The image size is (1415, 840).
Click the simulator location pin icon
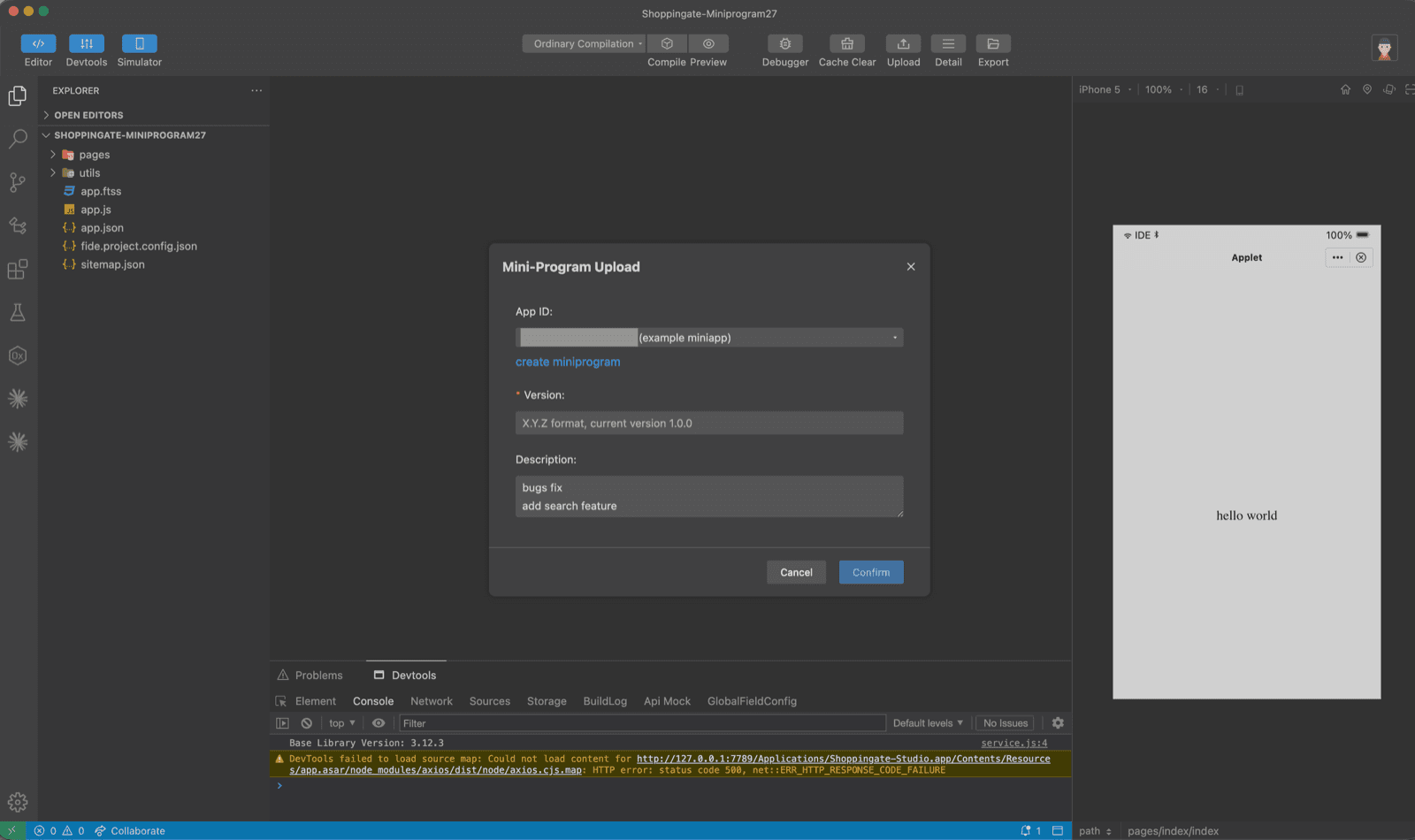click(x=1367, y=89)
